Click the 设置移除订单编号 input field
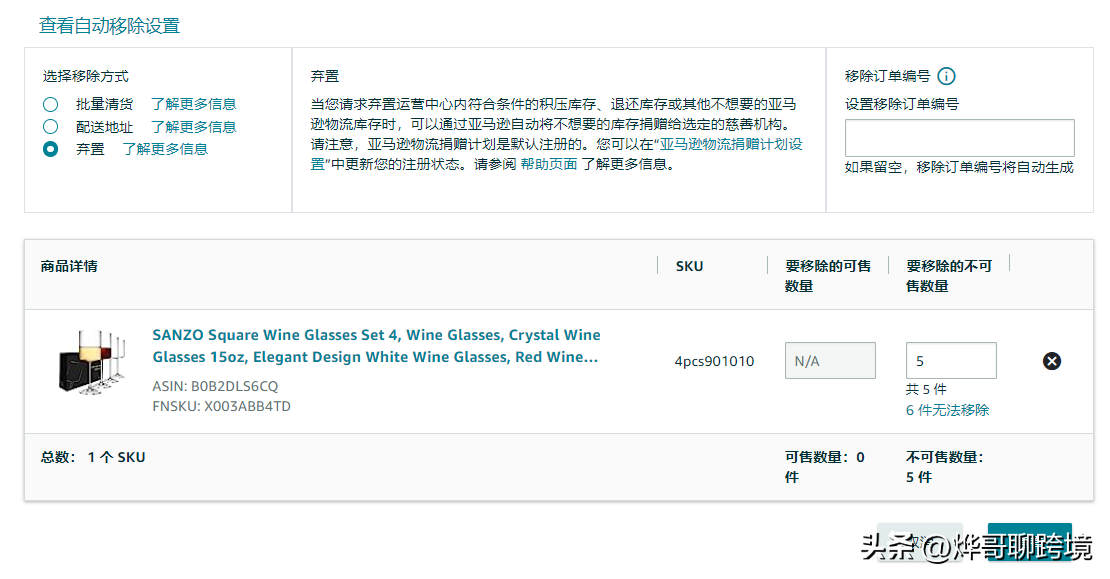This screenshot has width=1110, height=579. pos(959,138)
